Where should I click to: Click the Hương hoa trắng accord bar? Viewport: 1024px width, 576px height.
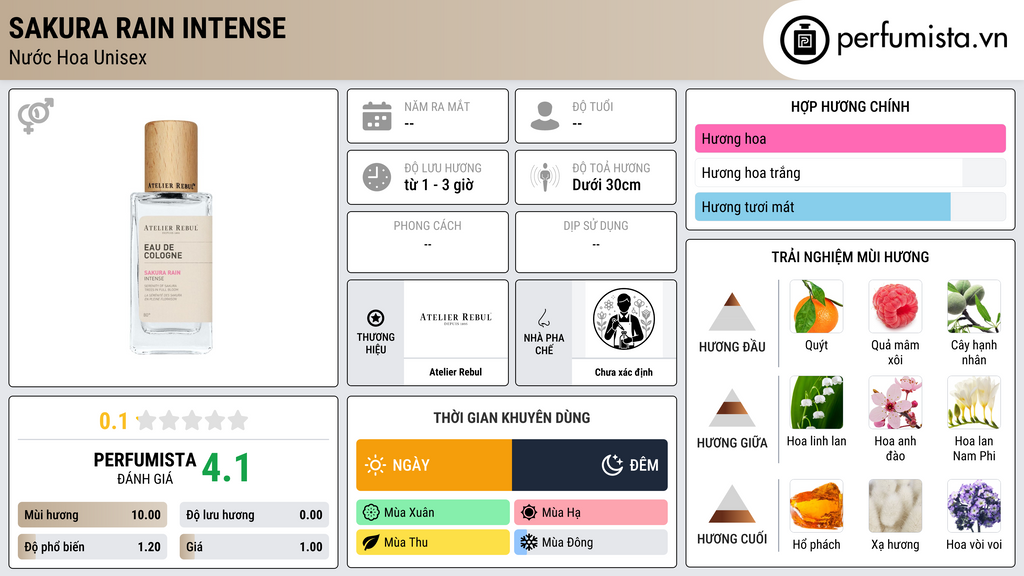point(850,173)
